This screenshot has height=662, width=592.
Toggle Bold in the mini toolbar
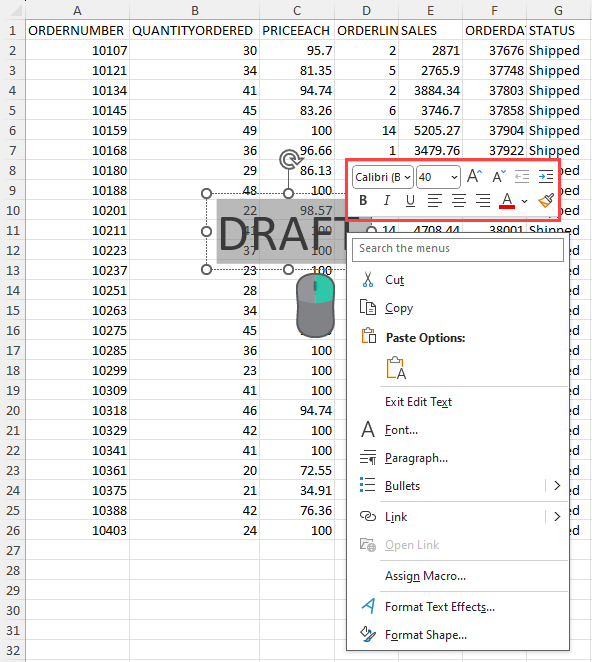(363, 200)
